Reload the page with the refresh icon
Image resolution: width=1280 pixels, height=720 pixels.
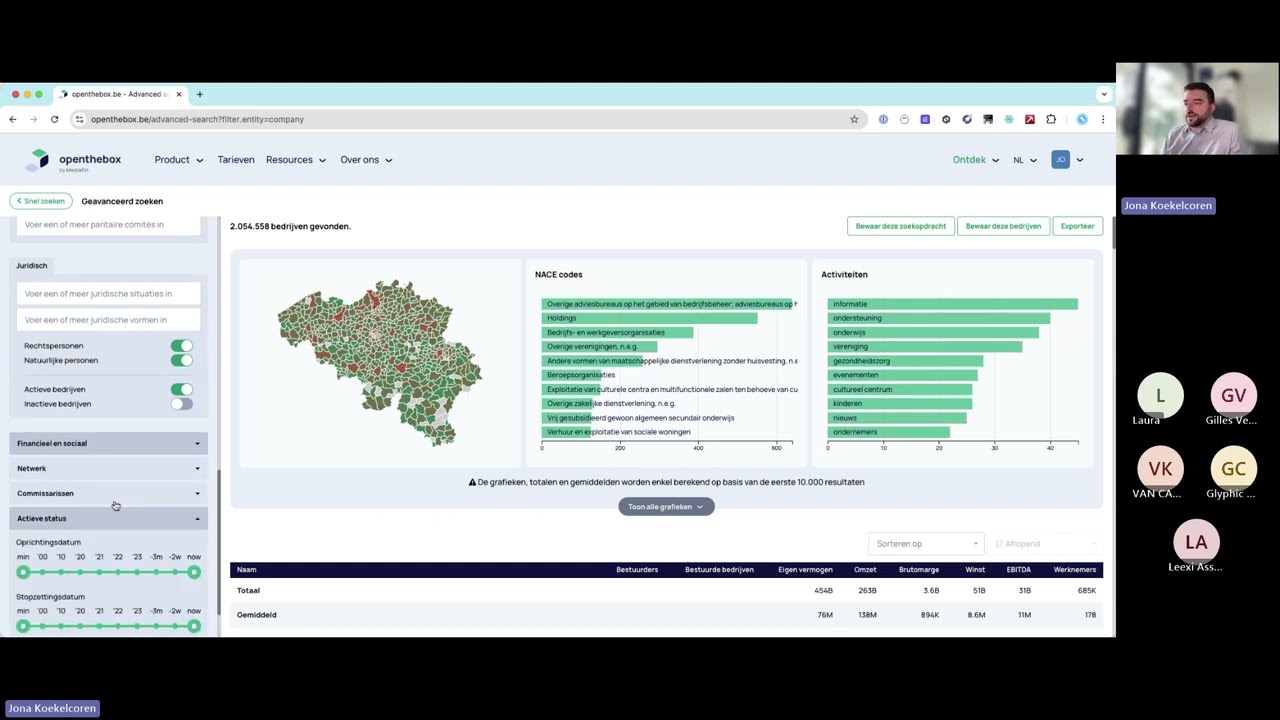54,119
